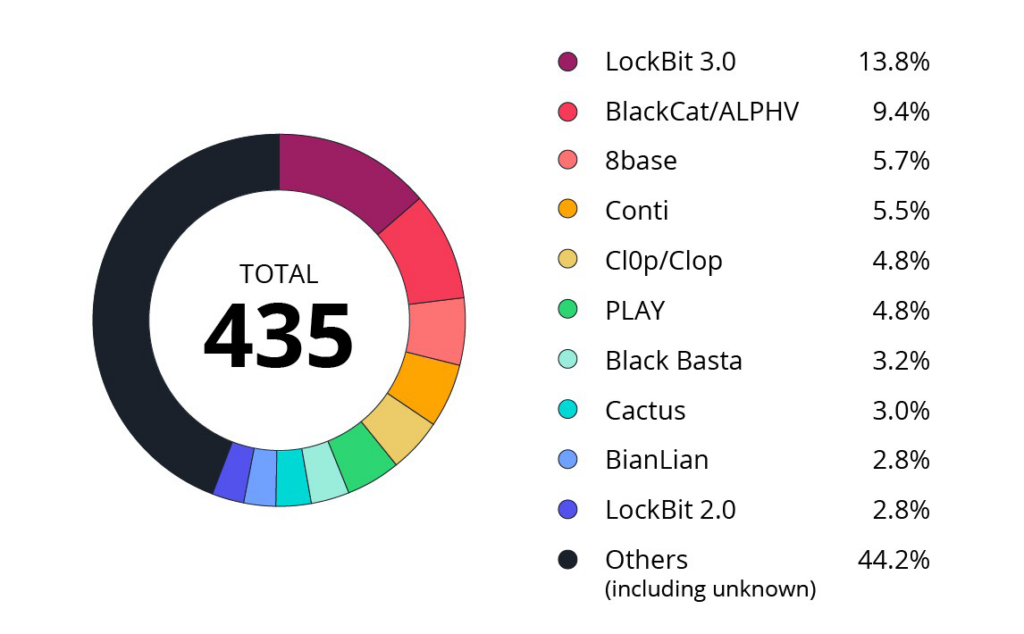Click the Cl0p/Clop legend color dot
The image size is (1024, 634).
pos(568,260)
